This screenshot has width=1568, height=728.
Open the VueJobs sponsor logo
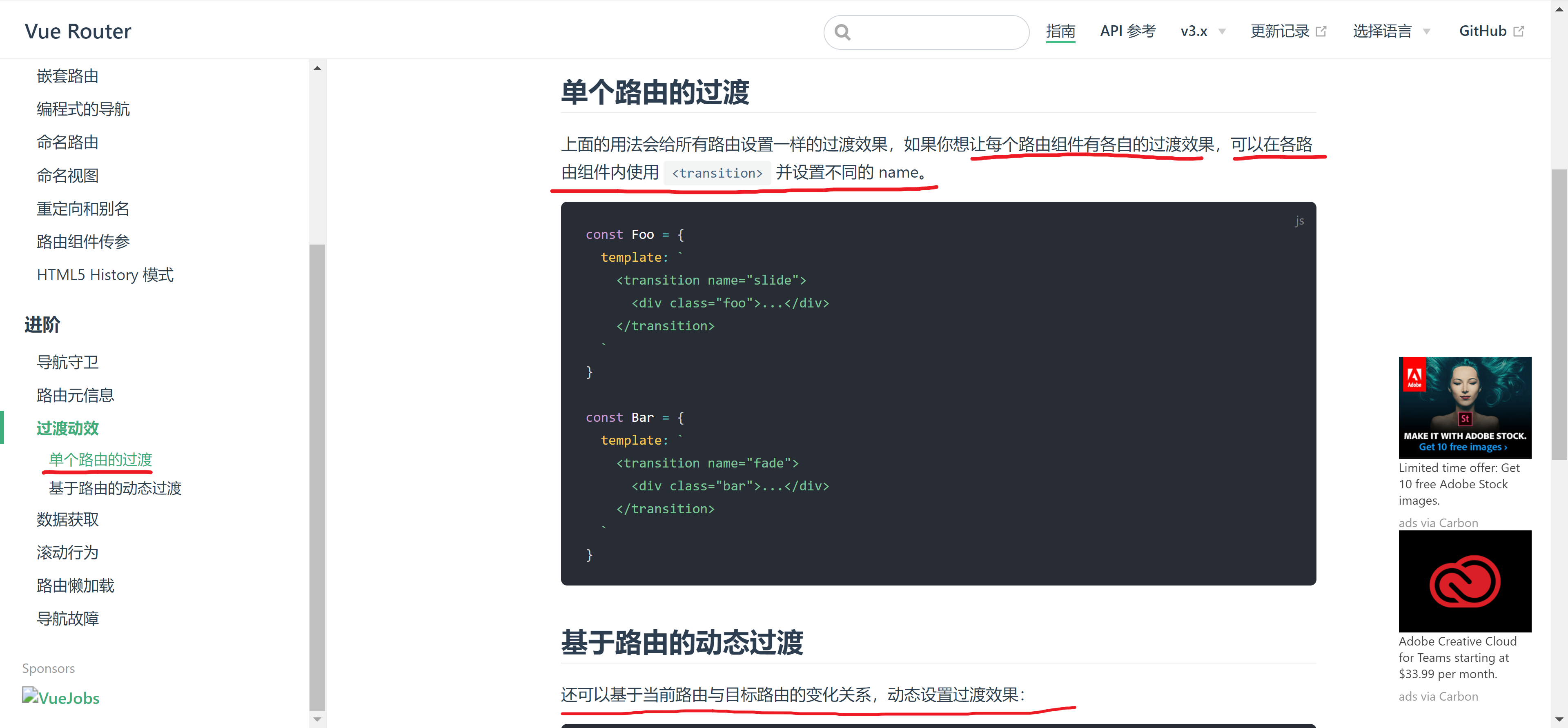pos(61,697)
